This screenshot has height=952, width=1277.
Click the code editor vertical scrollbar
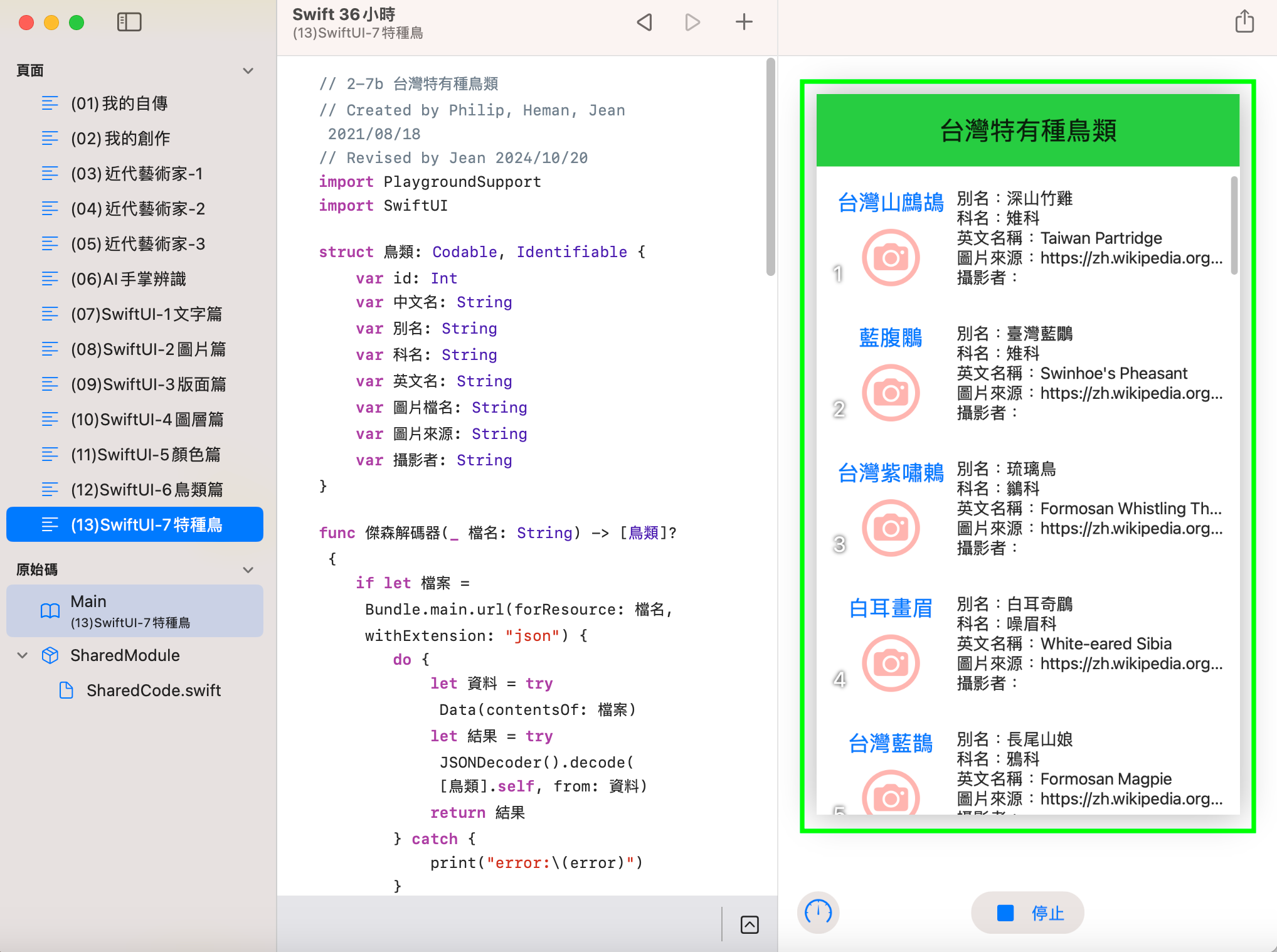(x=771, y=167)
